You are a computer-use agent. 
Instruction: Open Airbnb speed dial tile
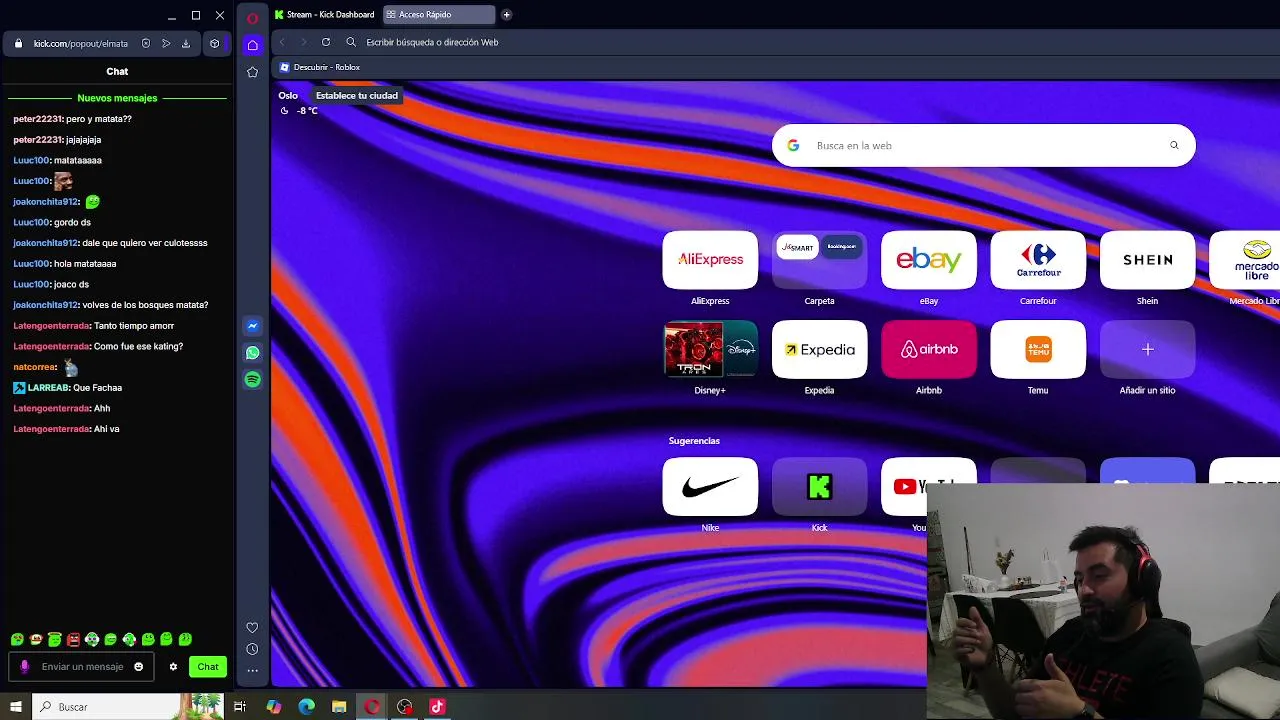pyautogui.click(x=929, y=350)
